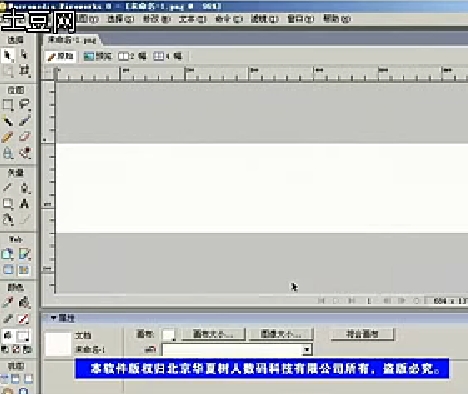This screenshot has width=468, height=394.
Task: Click the white canvas area
Action: pyautogui.click(x=262, y=188)
